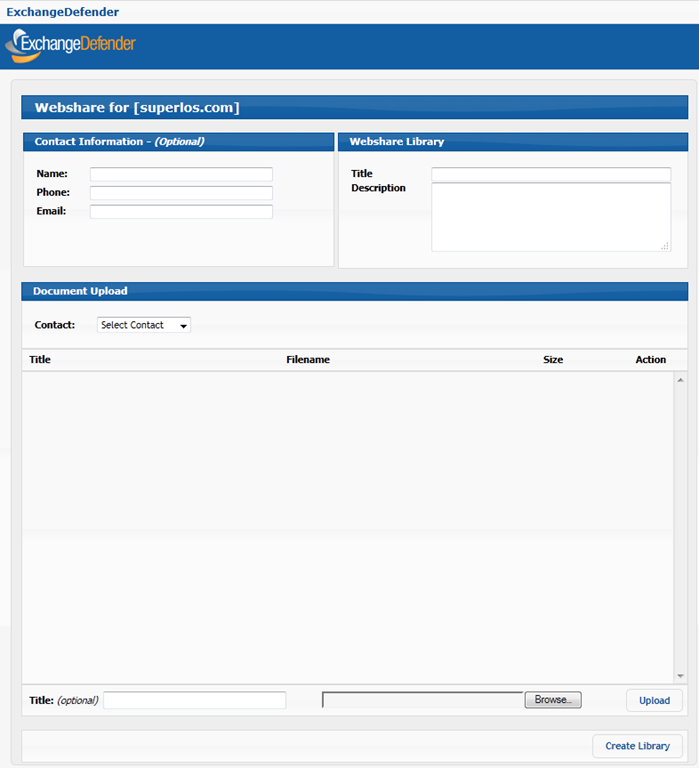Click the ExchangeDefender page title text
The image size is (699, 768).
pyautogui.click(x=62, y=12)
